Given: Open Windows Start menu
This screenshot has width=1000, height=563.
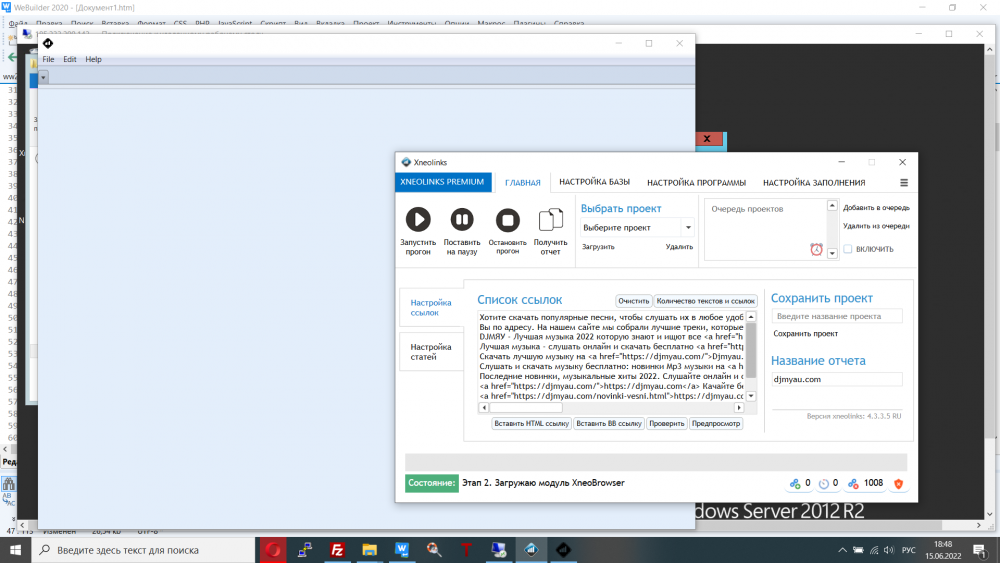Looking at the screenshot, I should [15, 550].
